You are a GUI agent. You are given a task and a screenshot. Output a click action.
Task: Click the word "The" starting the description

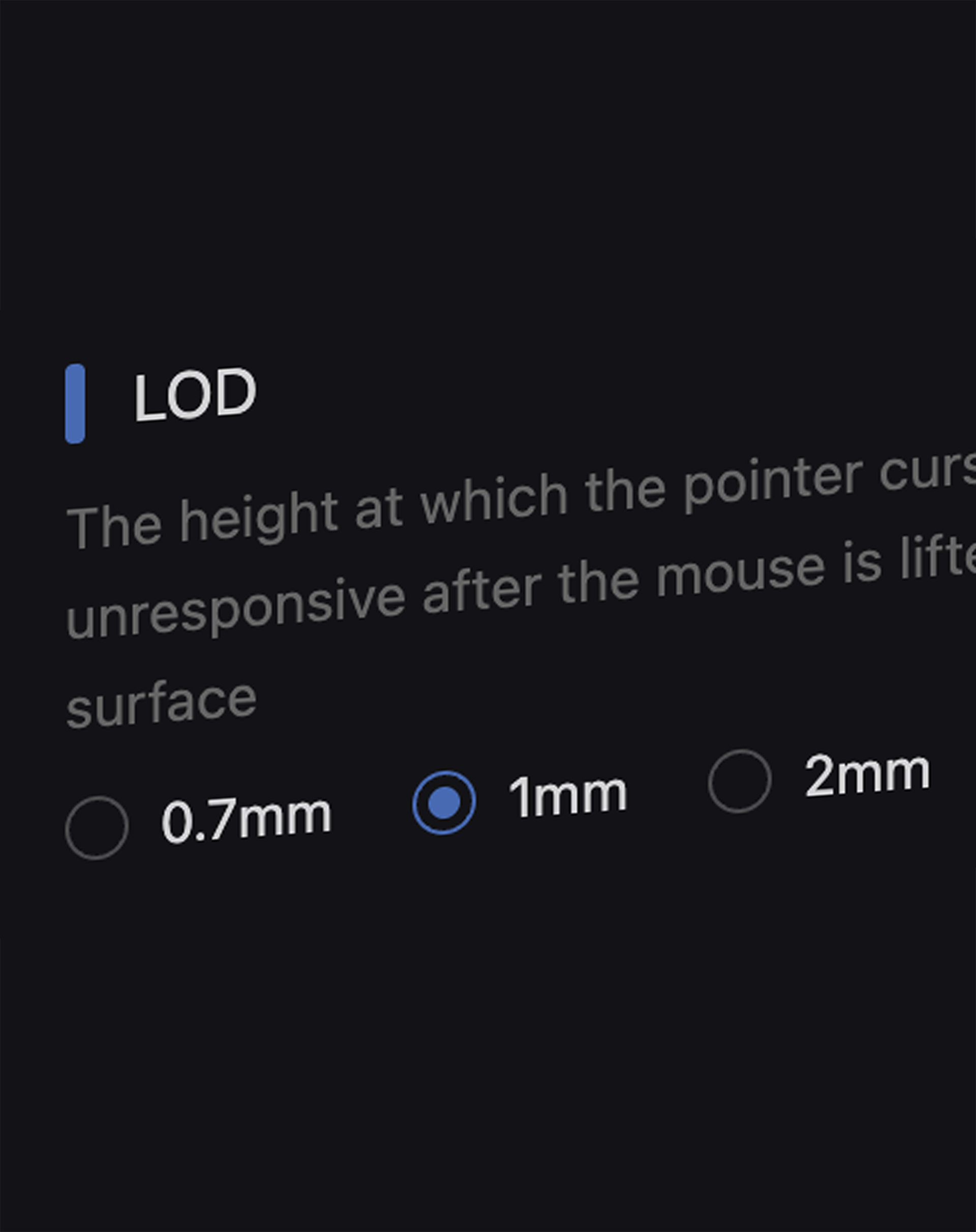pyautogui.click(x=114, y=526)
